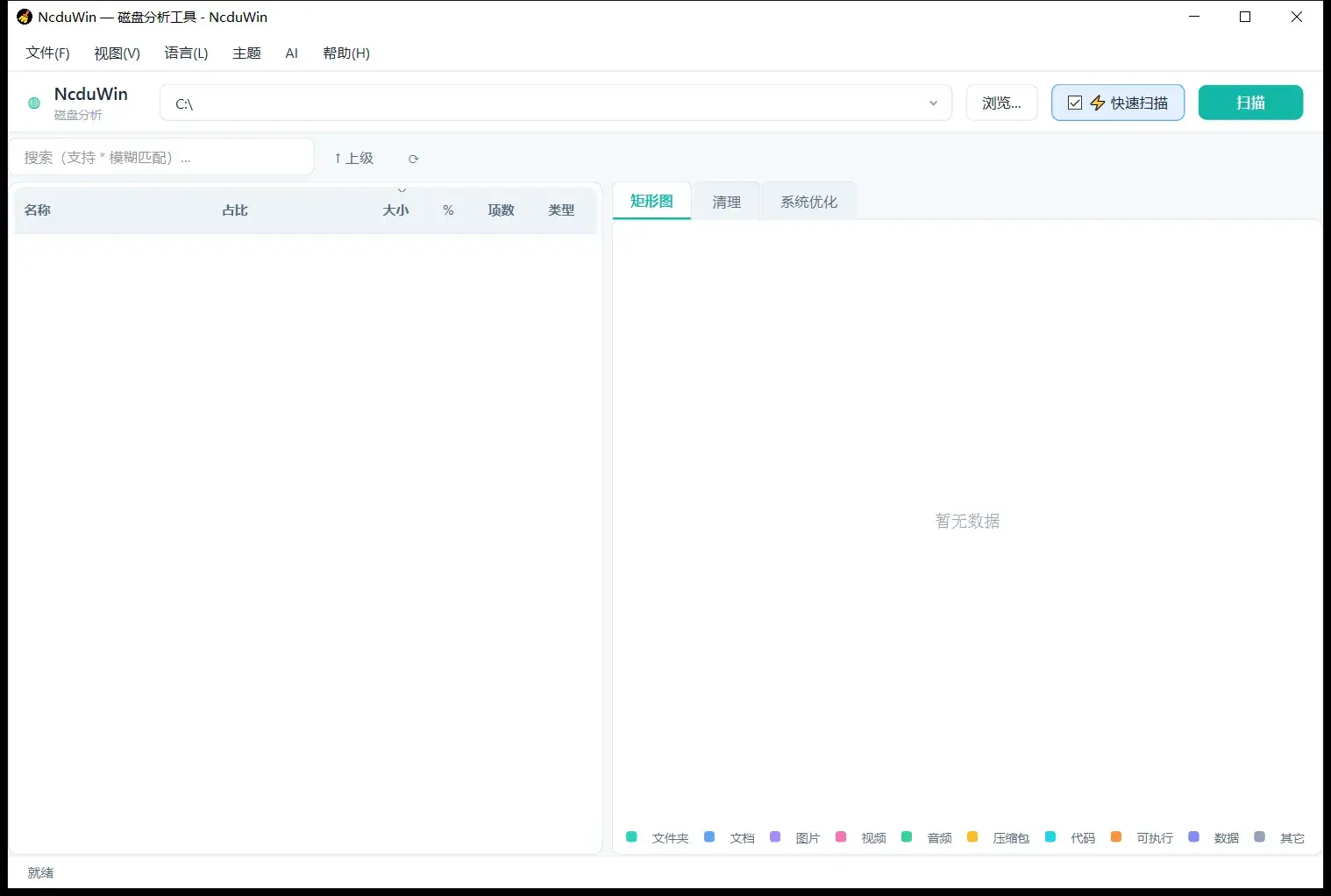
Task: Sort by the 占比 column header
Action: pyautogui.click(x=235, y=210)
